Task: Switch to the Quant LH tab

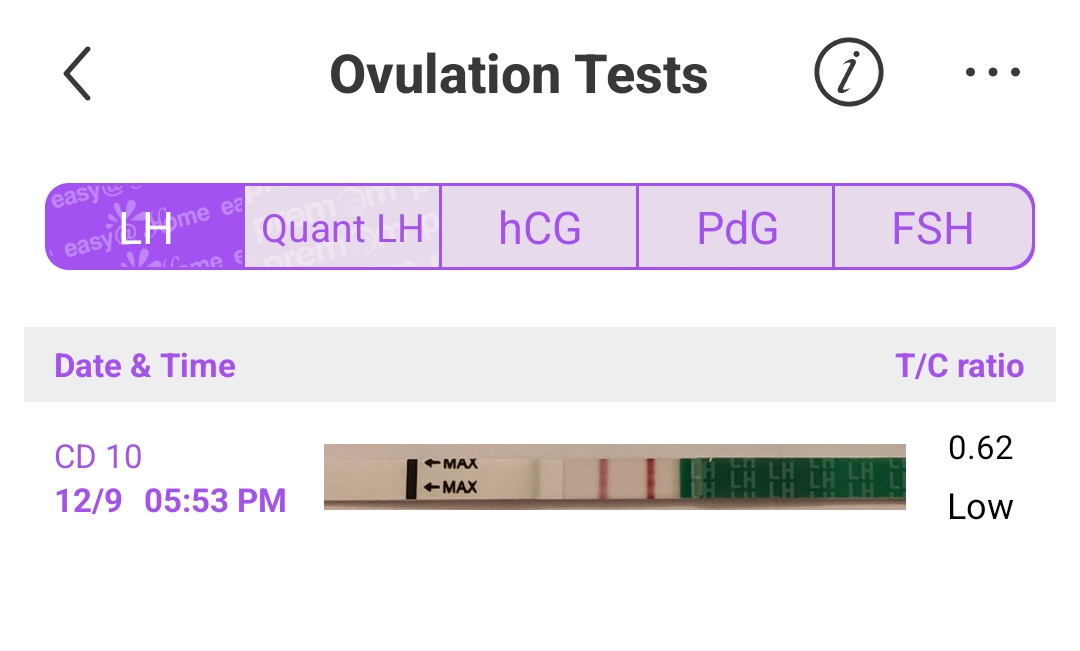Action: tap(342, 228)
